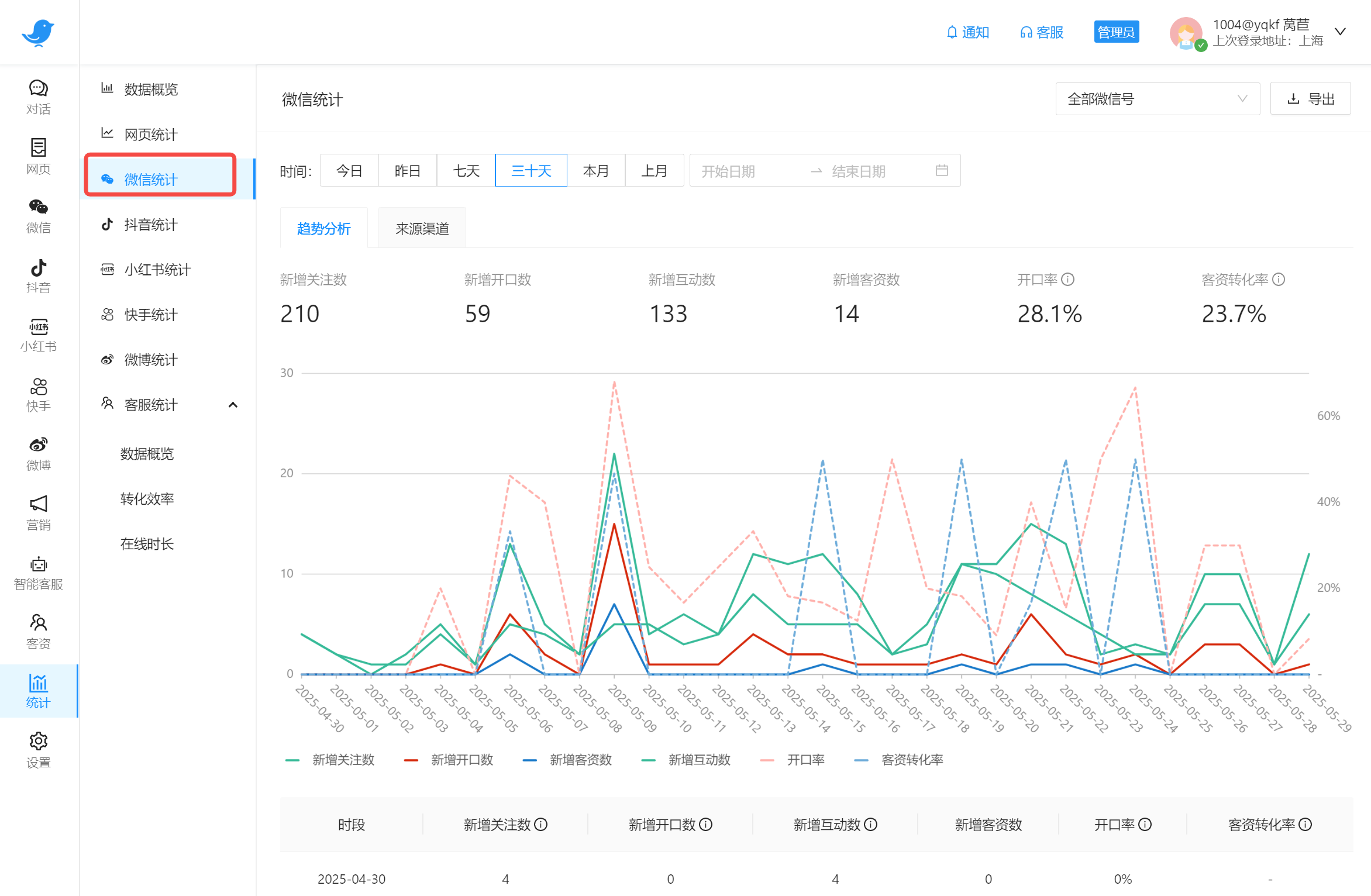Open the 全部微信号 dropdown

[1157, 99]
